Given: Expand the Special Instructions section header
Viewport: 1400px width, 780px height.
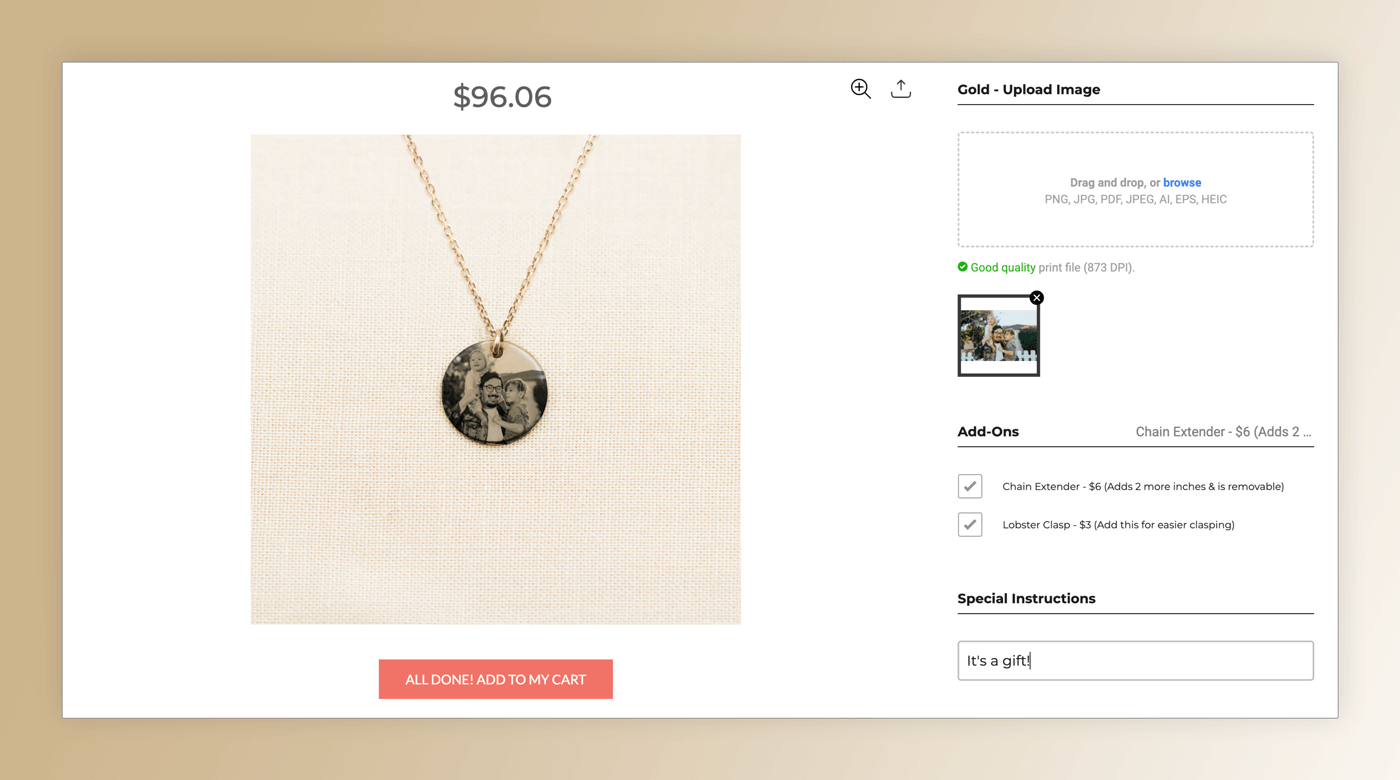Looking at the screenshot, I should point(1026,598).
